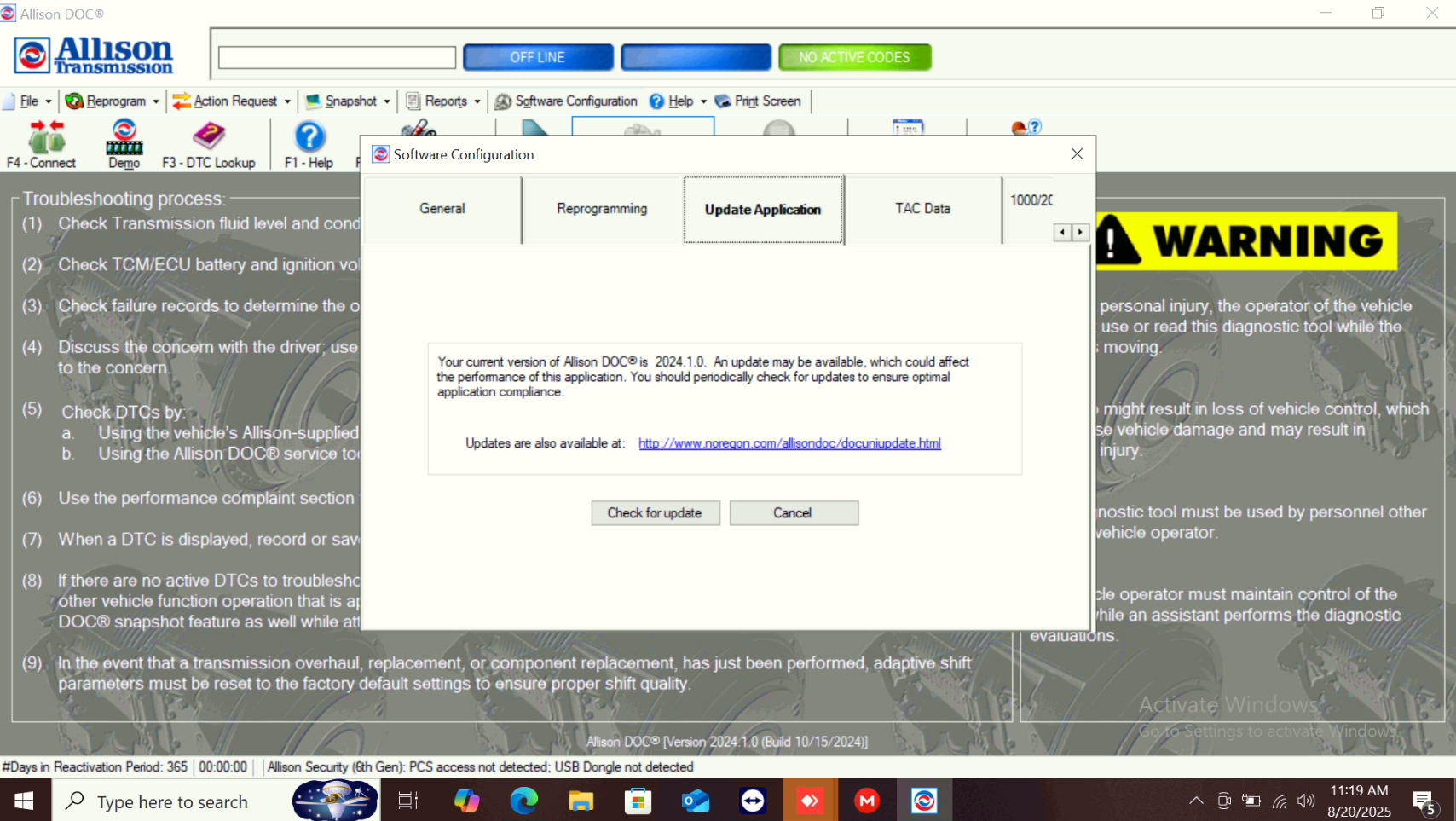Click the OFF LINE status button

(x=538, y=57)
